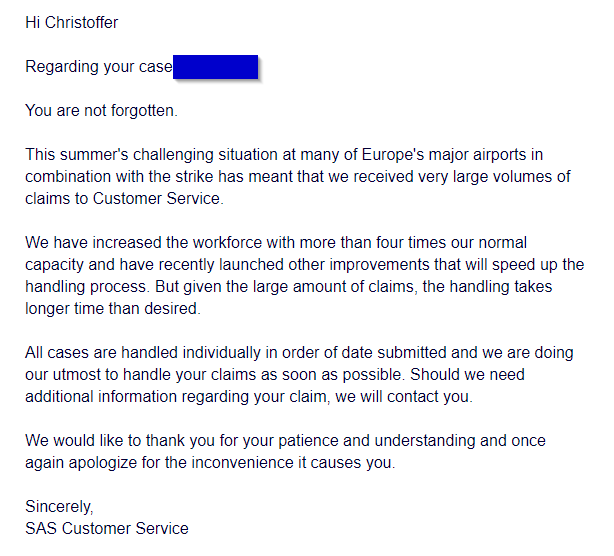This screenshot has width=614, height=556.
Task: Click the 'Sincerely,' closing line
Action: click(x=59, y=507)
